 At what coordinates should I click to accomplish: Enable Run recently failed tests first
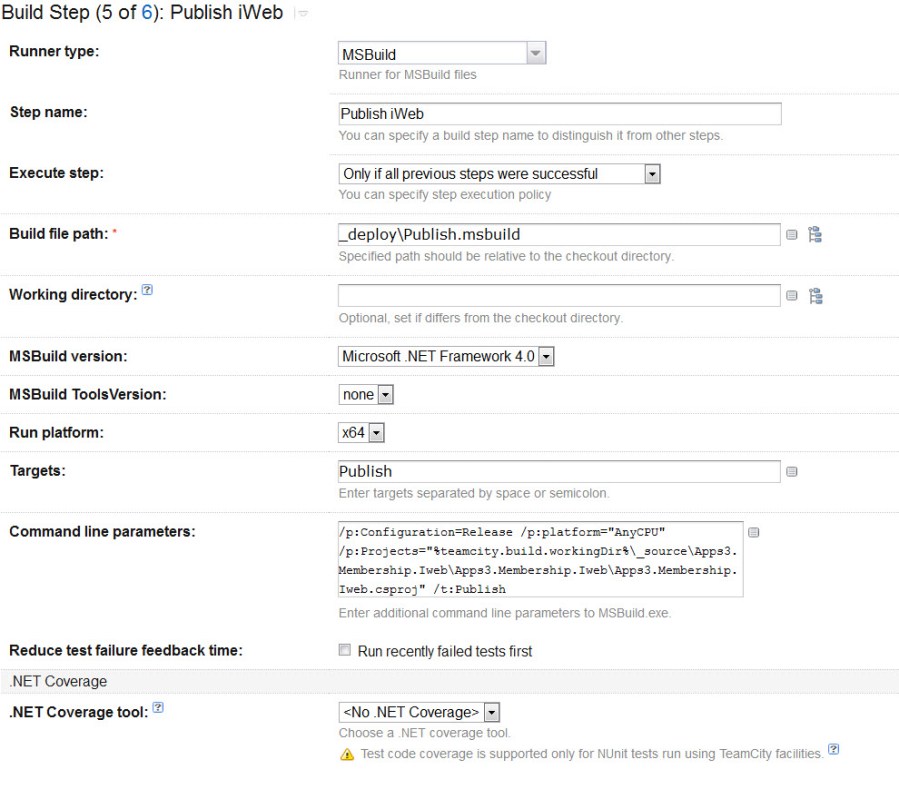(346, 650)
